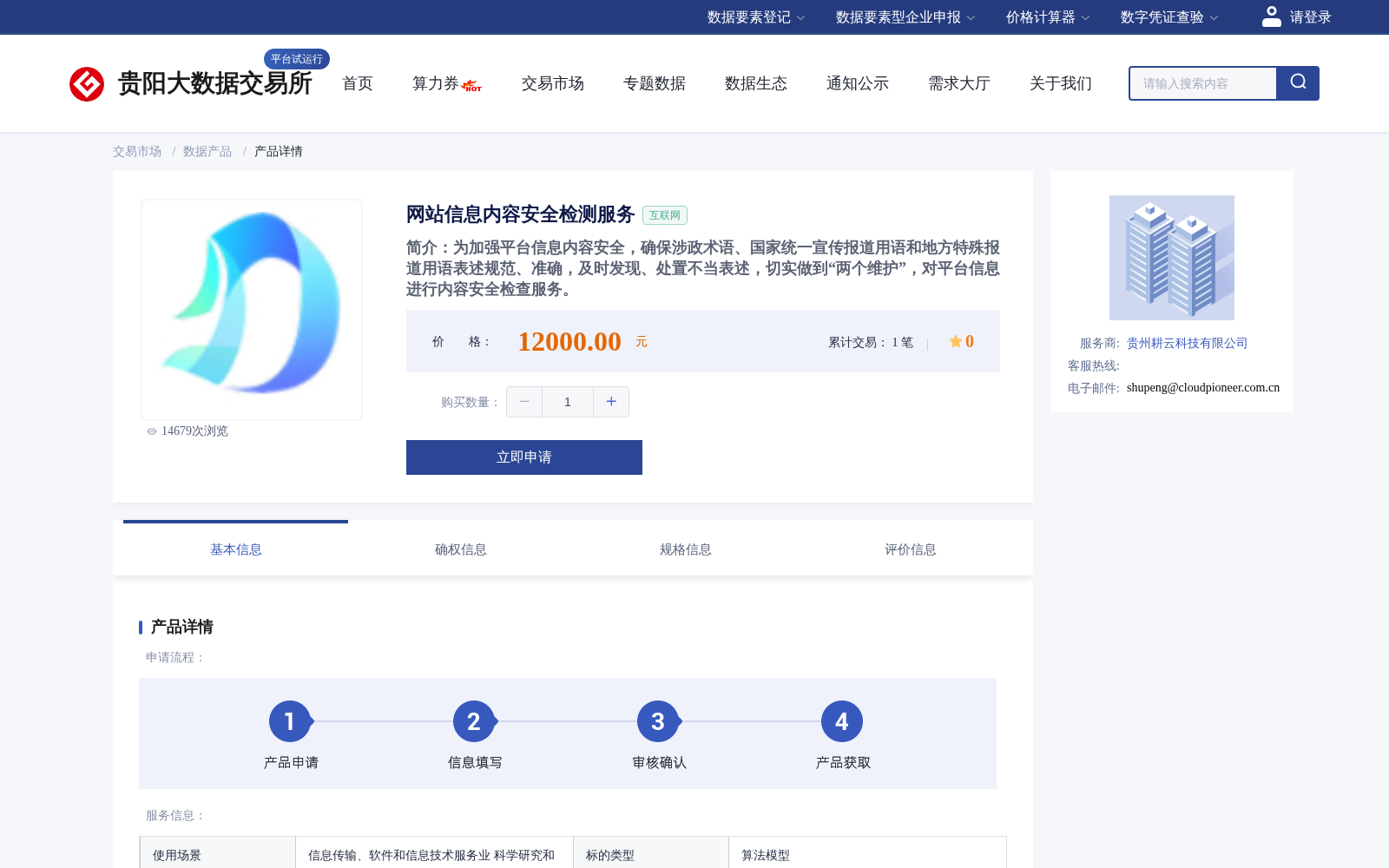1389x868 pixels.
Task: Open the 交易市场 nav item
Action: click(553, 83)
